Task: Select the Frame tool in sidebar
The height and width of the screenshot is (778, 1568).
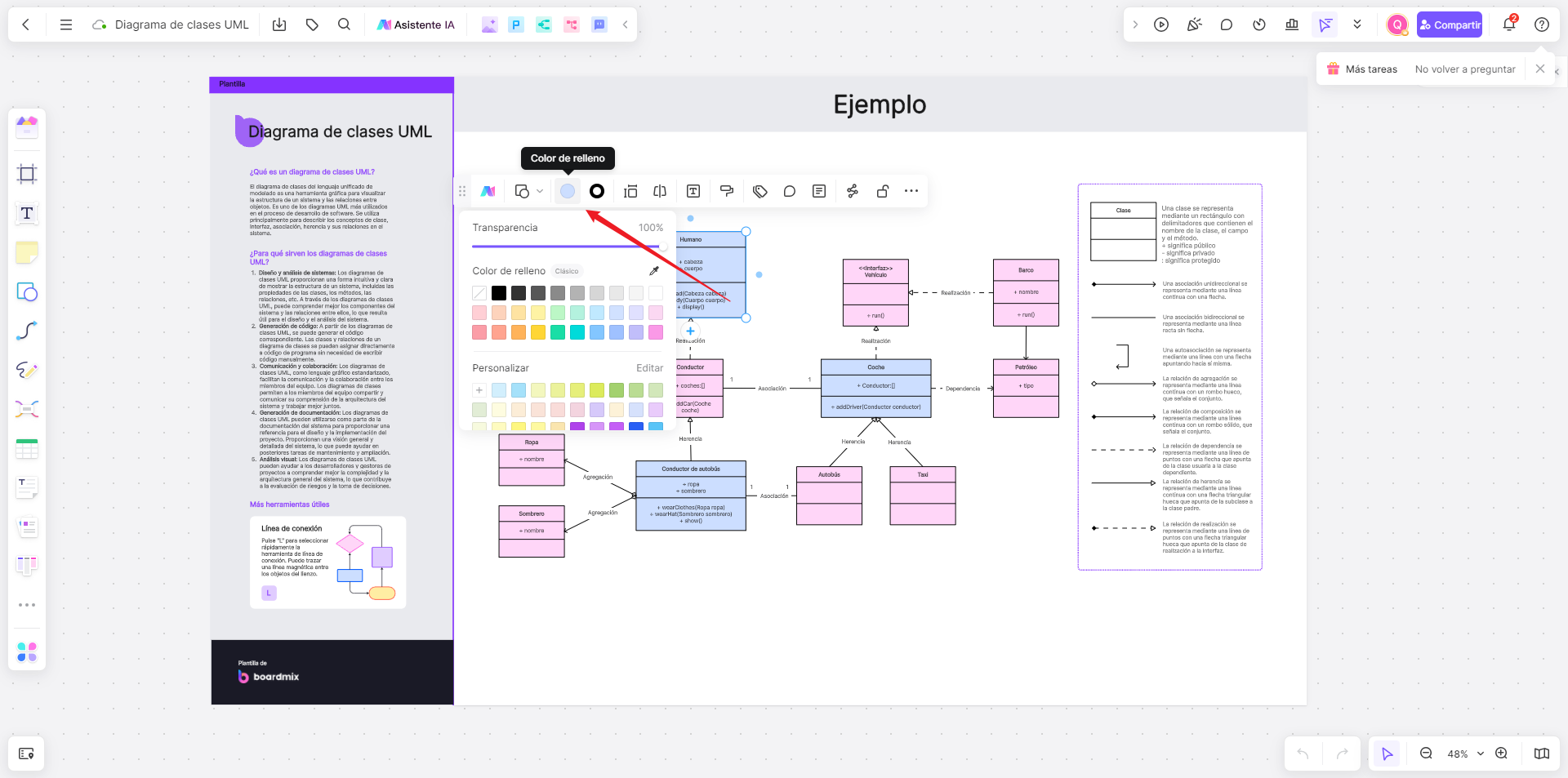Action: coord(27,174)
